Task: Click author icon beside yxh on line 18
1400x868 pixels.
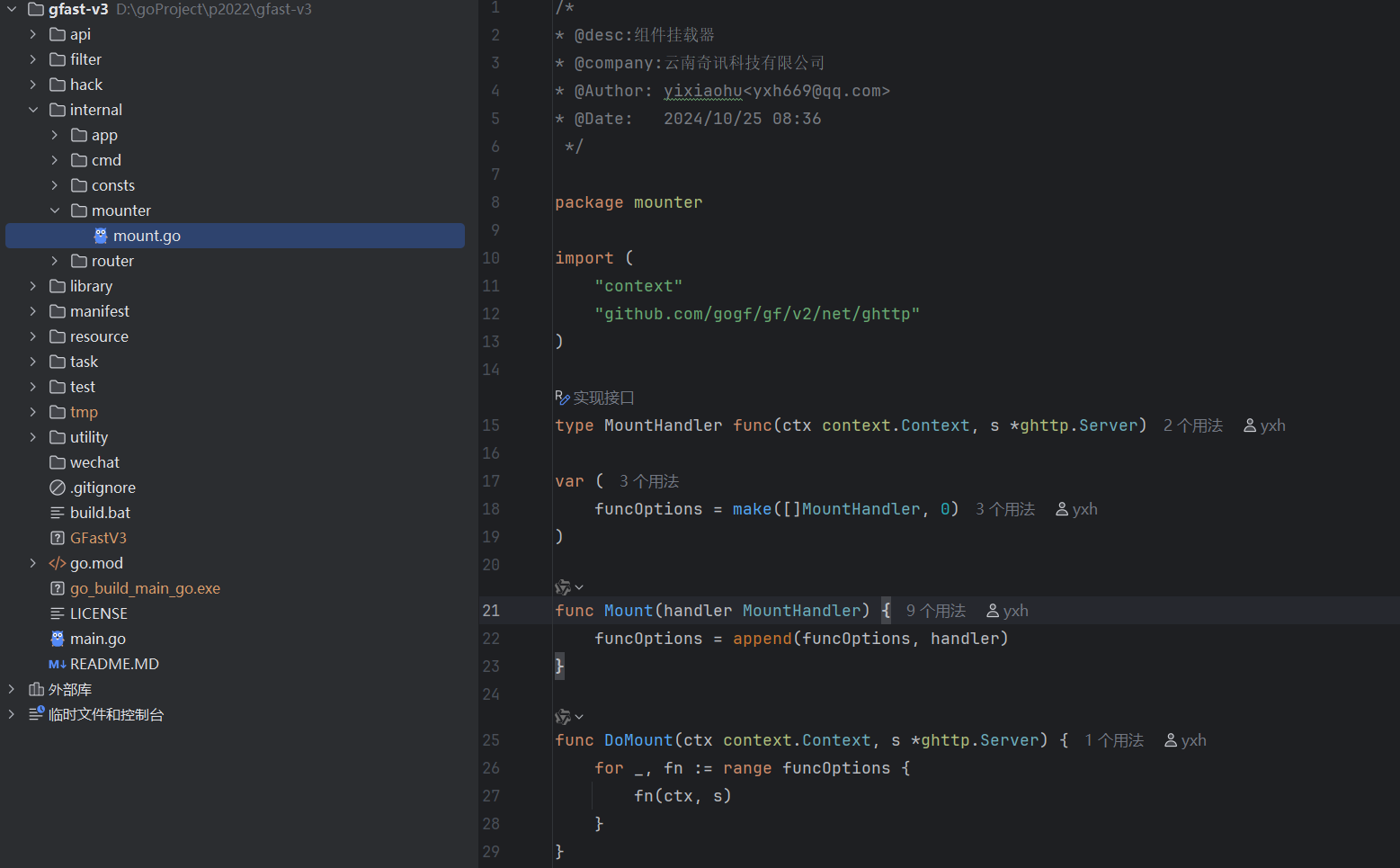Action: 1062,509
